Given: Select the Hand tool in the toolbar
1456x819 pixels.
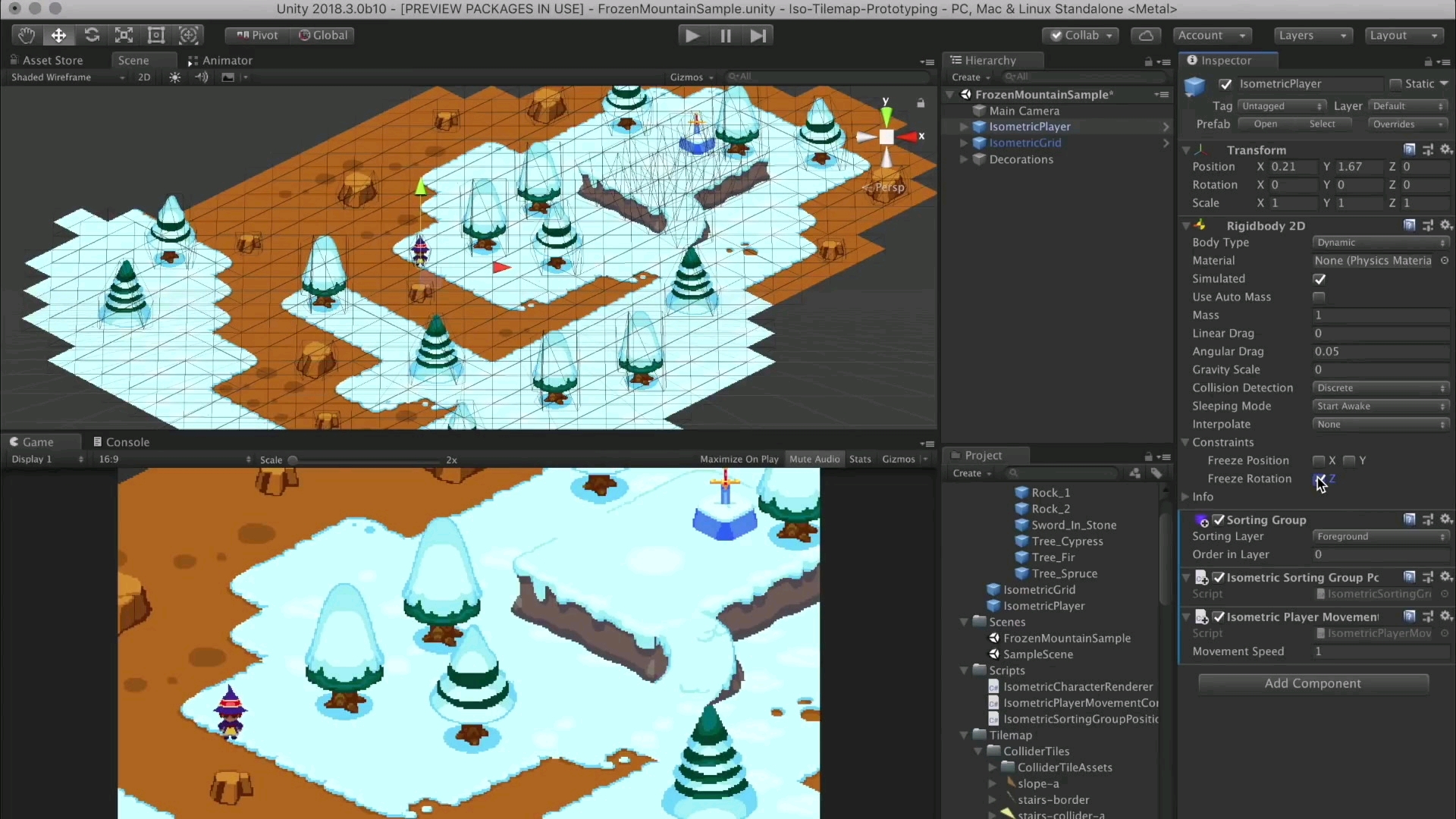Looking at the screenshot, I should (x=27, y=35).
